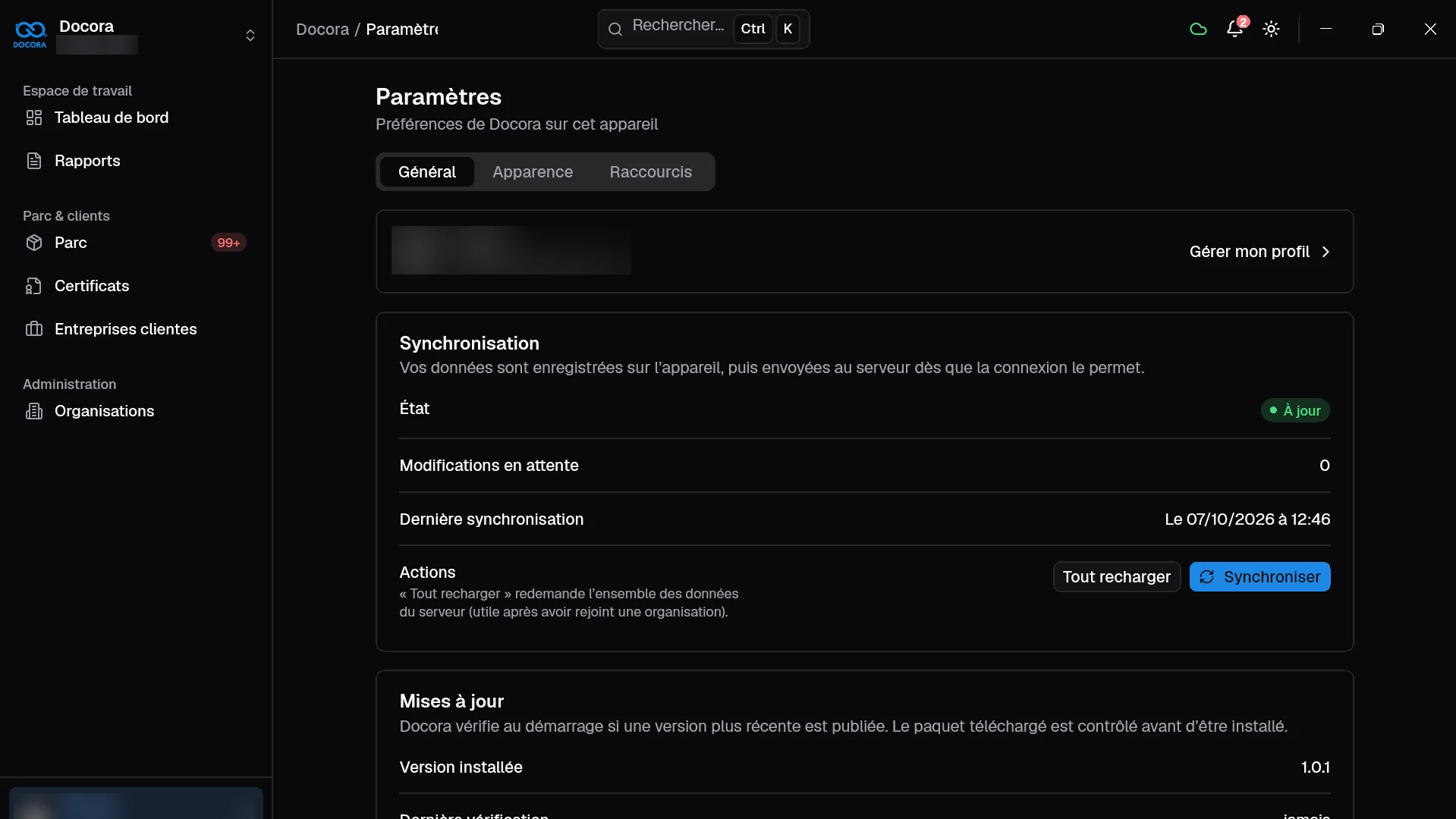Switch to the Raccourcis tab
1456x819 pixels.
(x=651, y=172)
